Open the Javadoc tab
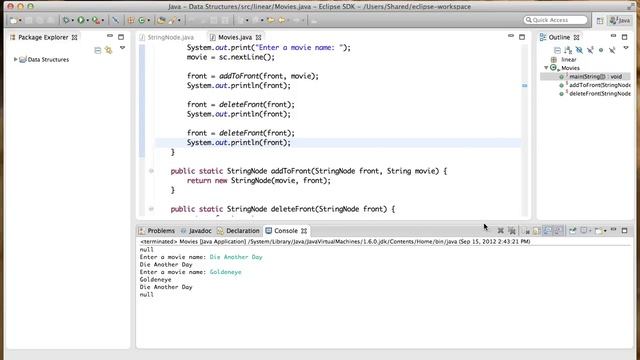Image resolution: width=640 pixels, height=360 pixels. pyautogui.click(x=196, y=231)
